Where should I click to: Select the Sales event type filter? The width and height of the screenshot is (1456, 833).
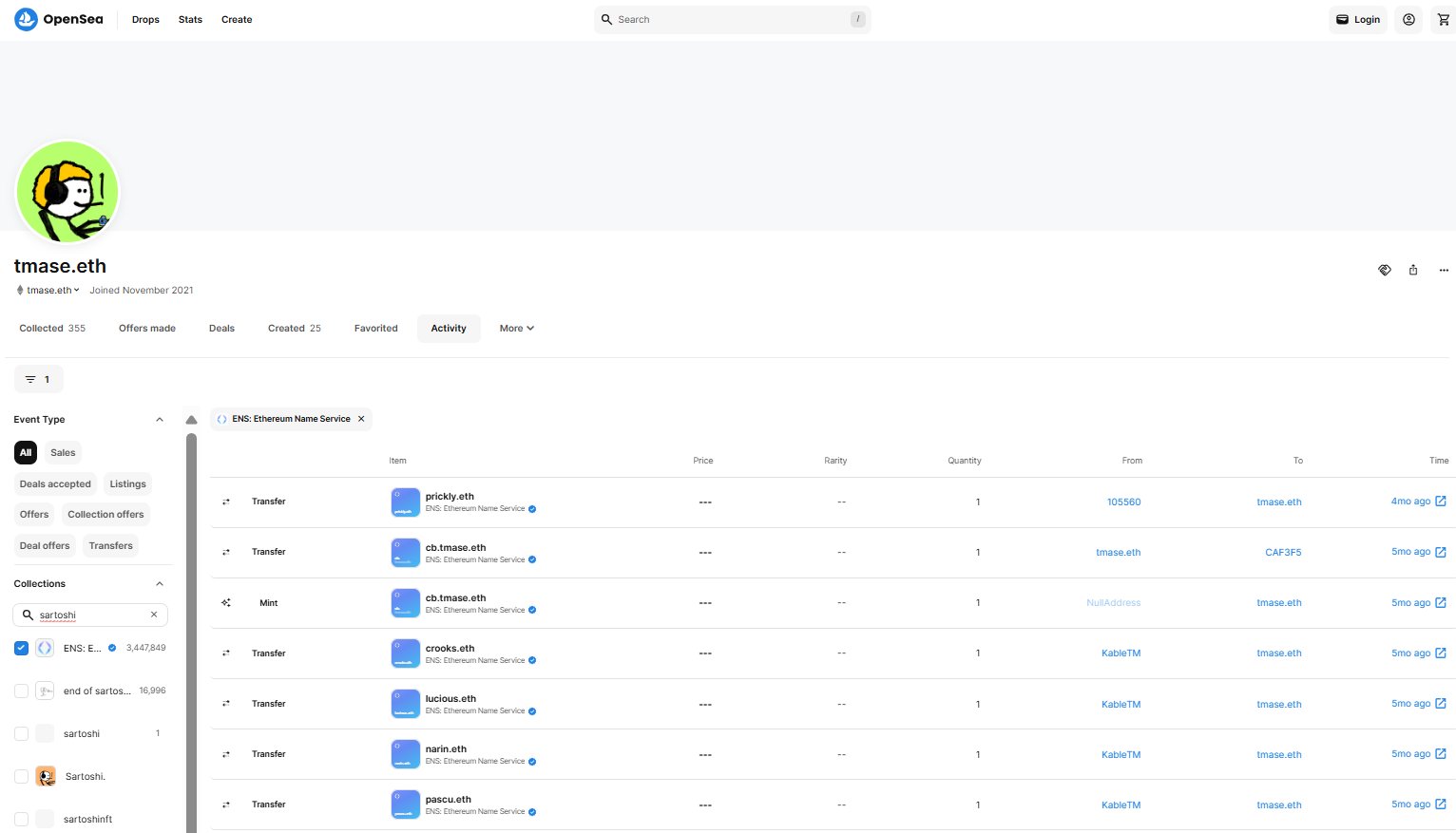pos(63,452)
